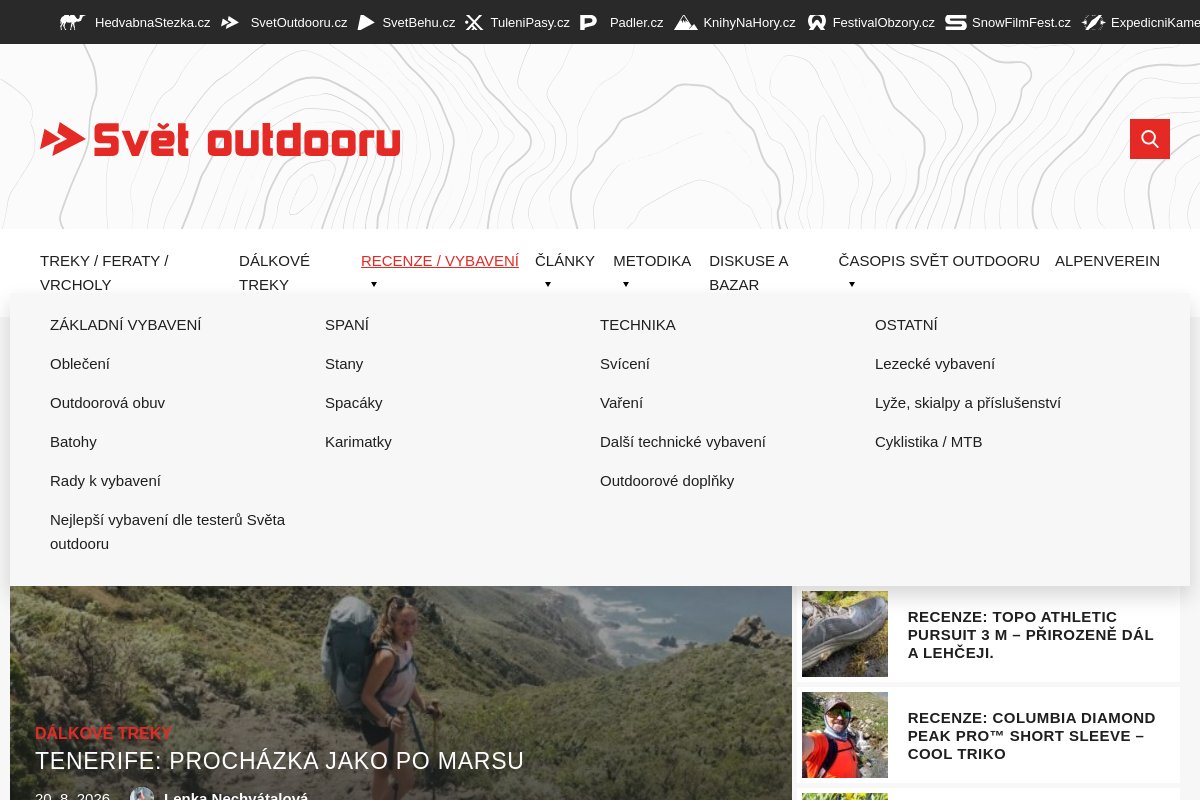Open Treky / Feraty / Vrcholy menu
This screenshot has height=800, width=1200.
click(104, 272)
